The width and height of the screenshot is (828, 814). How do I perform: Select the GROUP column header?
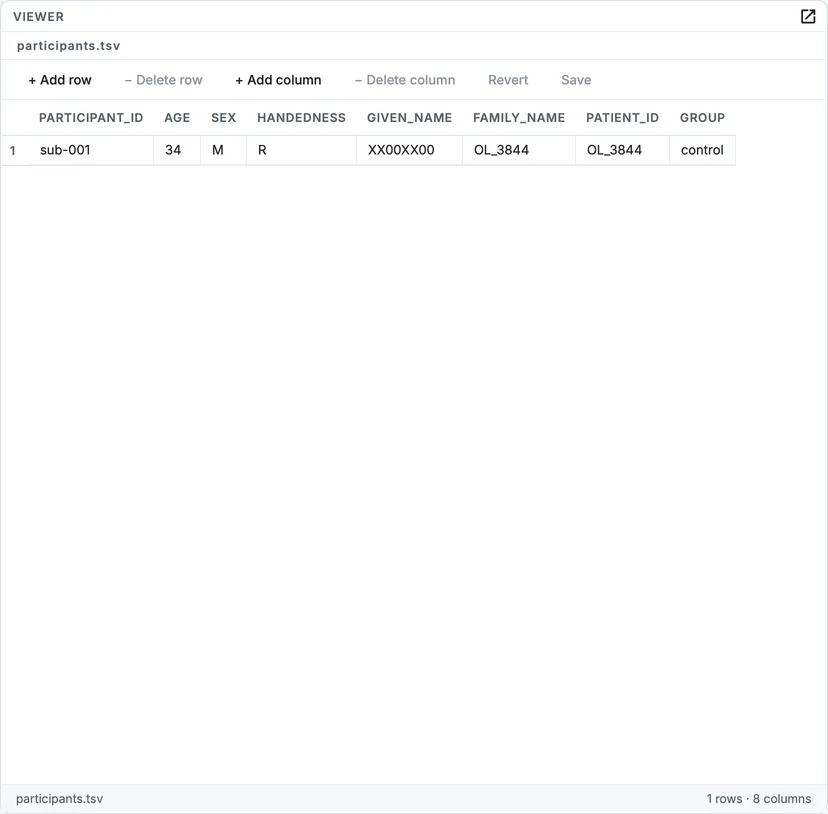tap(702, 118)
